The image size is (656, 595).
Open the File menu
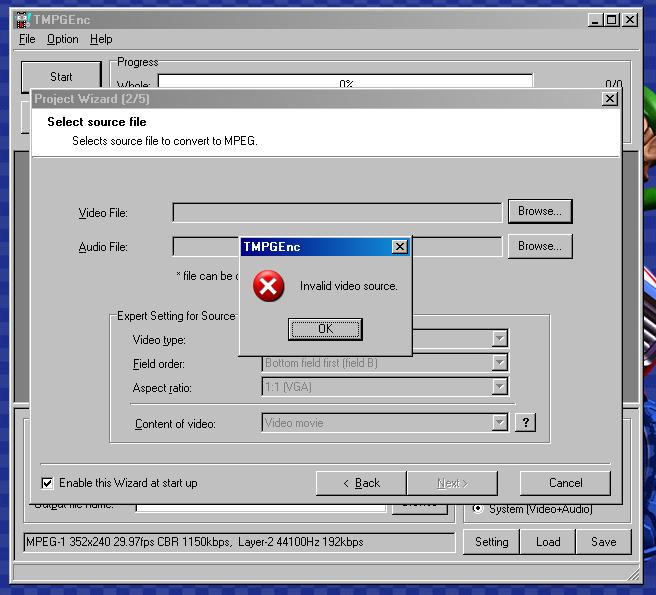click(x=27, y=39)
